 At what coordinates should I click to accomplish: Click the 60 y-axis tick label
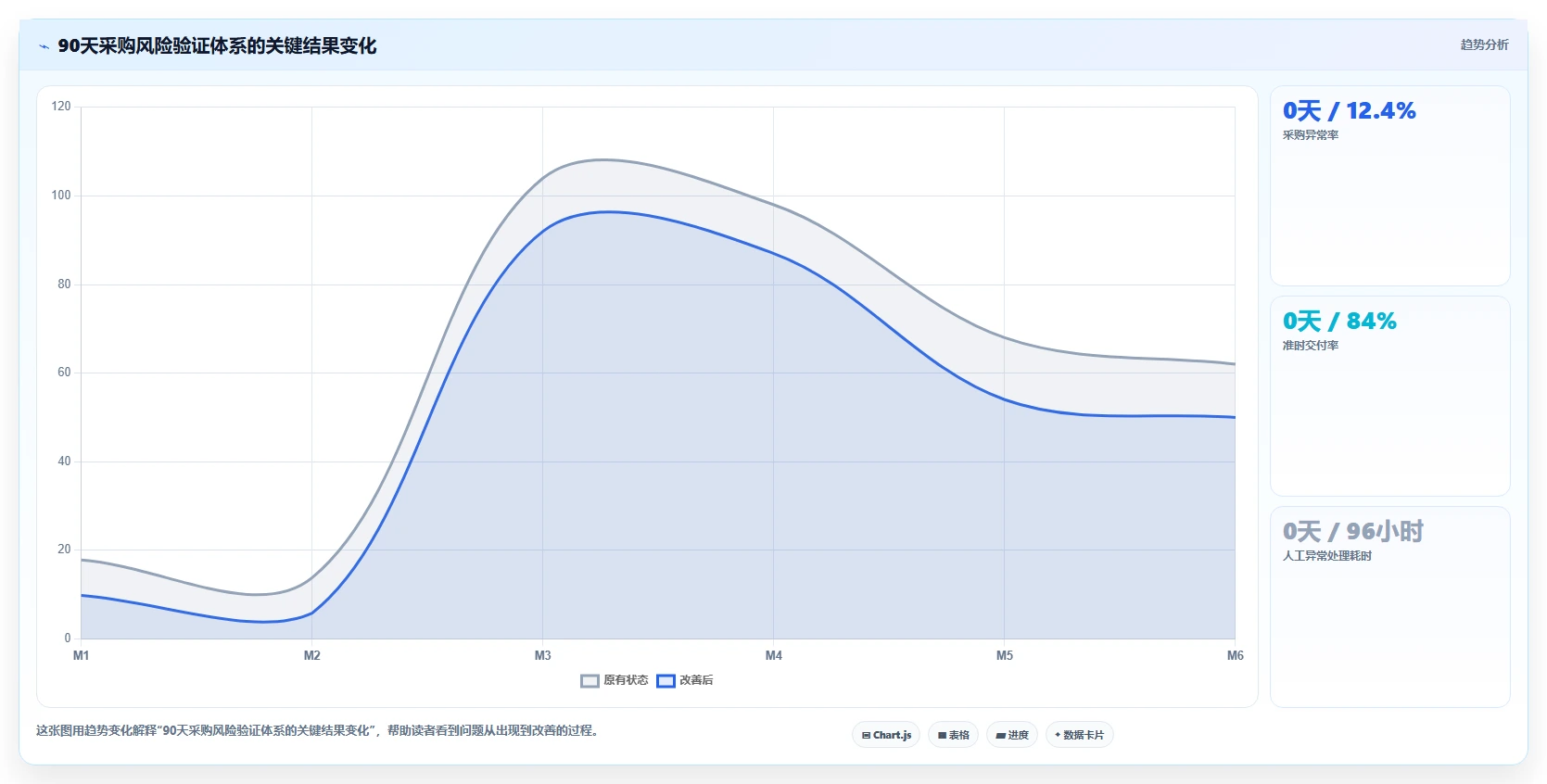tap(64, 373)
